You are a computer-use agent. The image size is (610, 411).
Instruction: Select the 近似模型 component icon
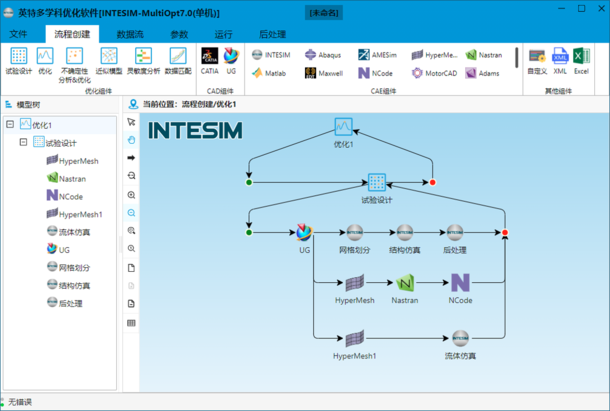click(x=109, y=60)
